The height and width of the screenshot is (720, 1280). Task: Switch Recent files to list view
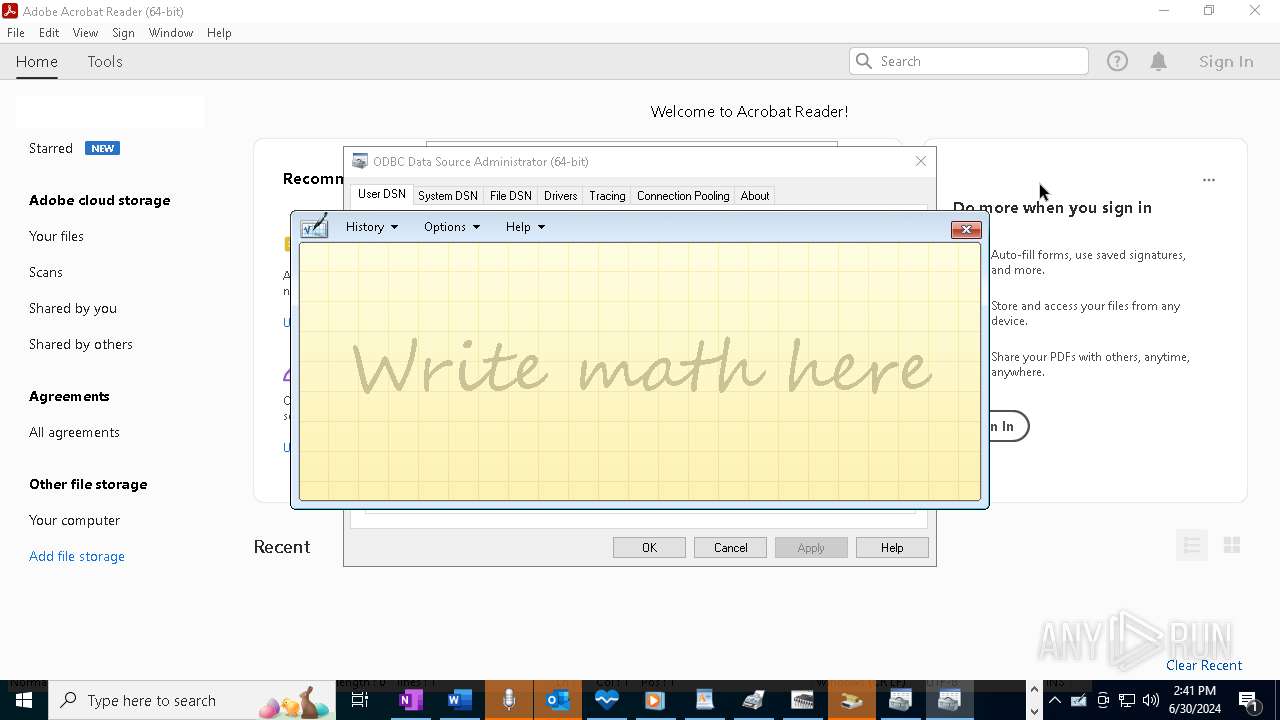1192,545
